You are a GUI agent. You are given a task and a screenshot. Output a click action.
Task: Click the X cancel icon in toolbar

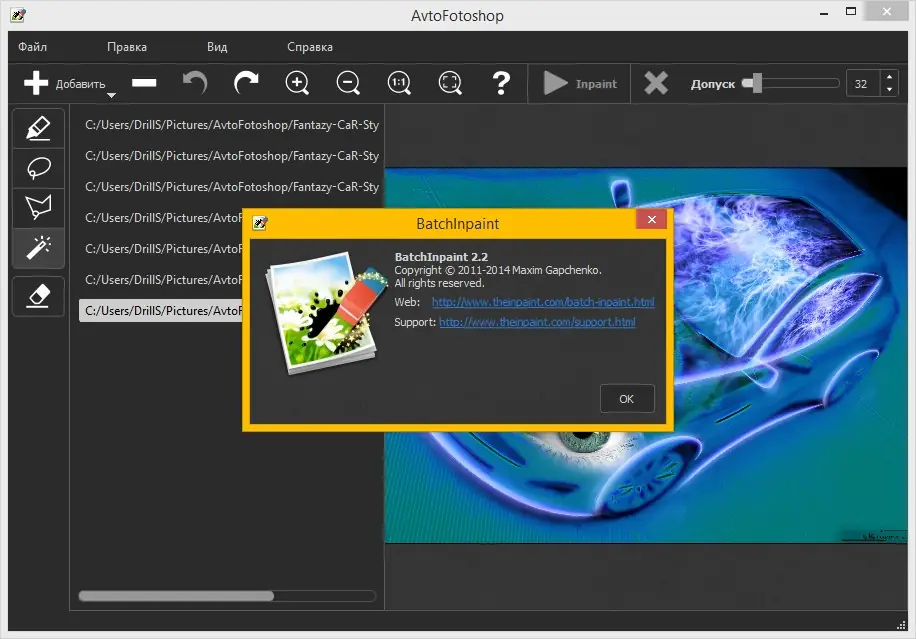tap(656, 83)
